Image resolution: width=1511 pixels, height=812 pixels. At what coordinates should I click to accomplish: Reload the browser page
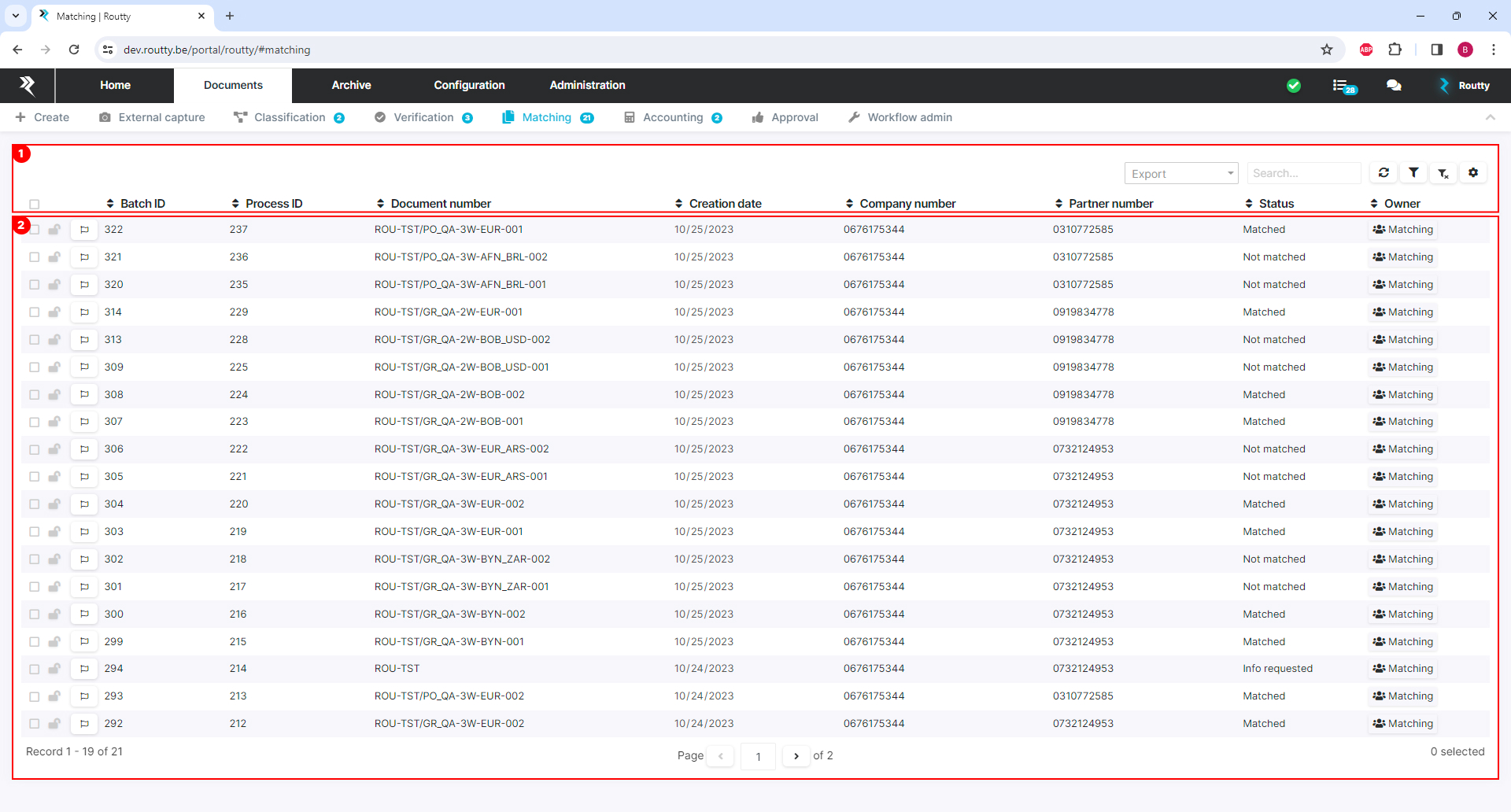click(x=74, y=50)
